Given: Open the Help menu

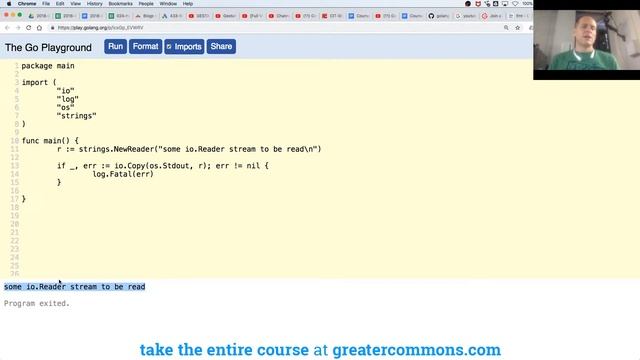Looking at the screenshot, I should click(188, 4).
